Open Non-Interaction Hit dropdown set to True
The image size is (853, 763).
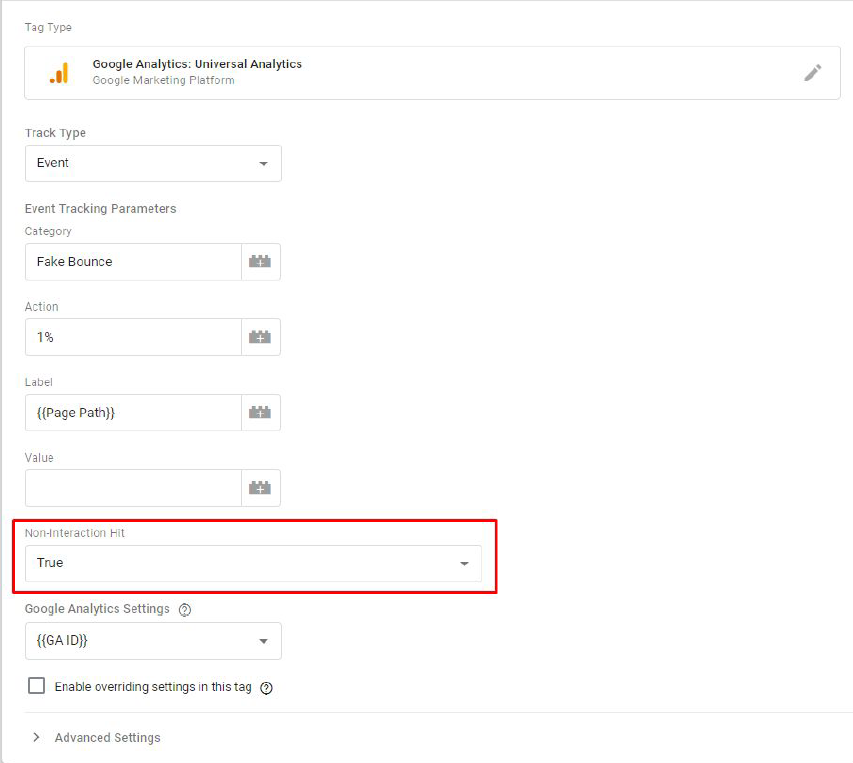pos(253,563)
